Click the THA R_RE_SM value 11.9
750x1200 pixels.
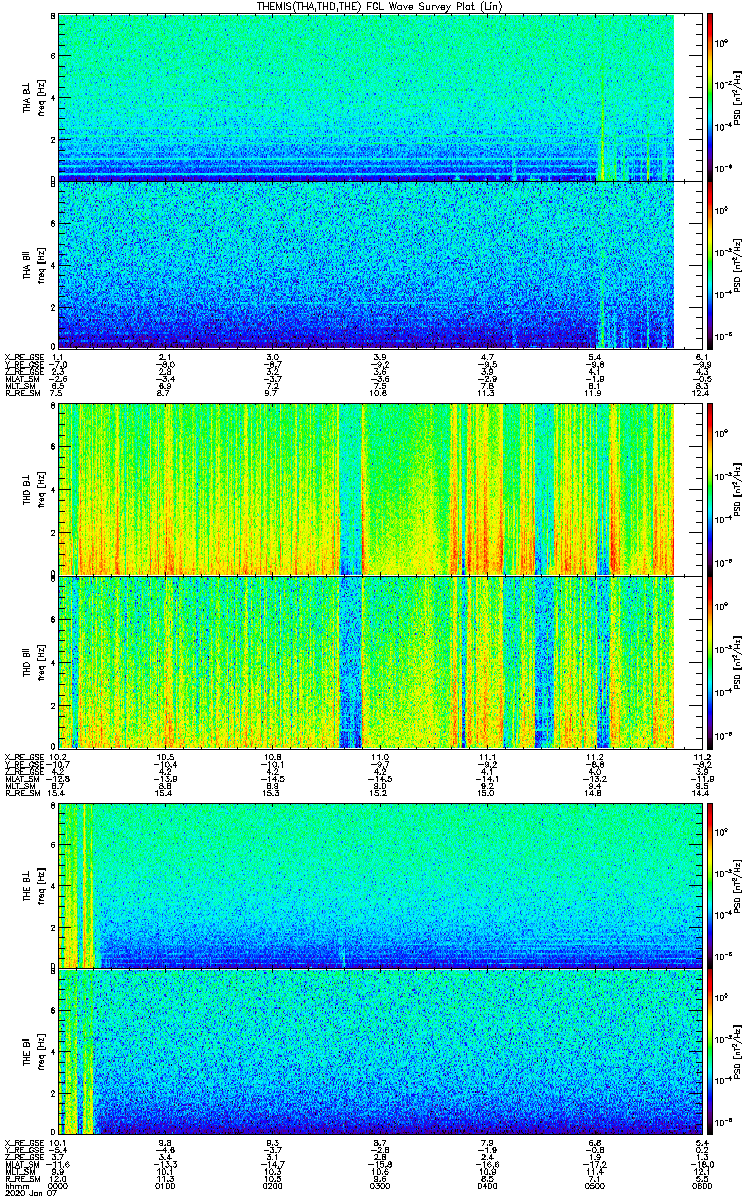pos(595,393)
